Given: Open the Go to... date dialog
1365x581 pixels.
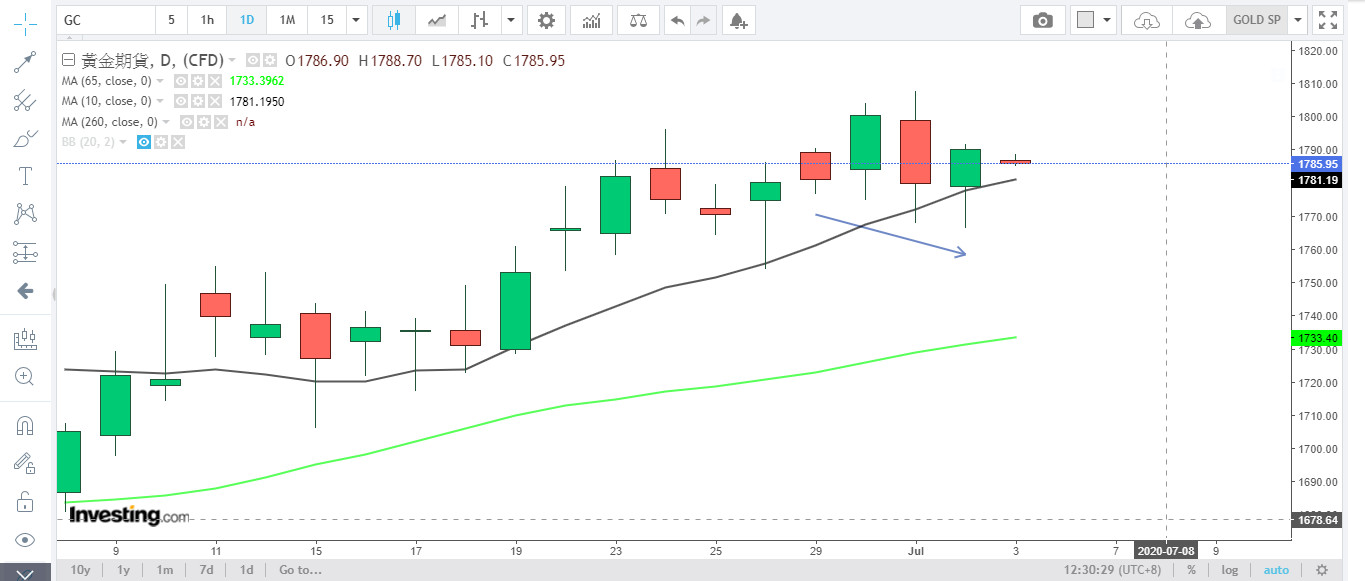Looking at the screenshot, I should [301, 570].
